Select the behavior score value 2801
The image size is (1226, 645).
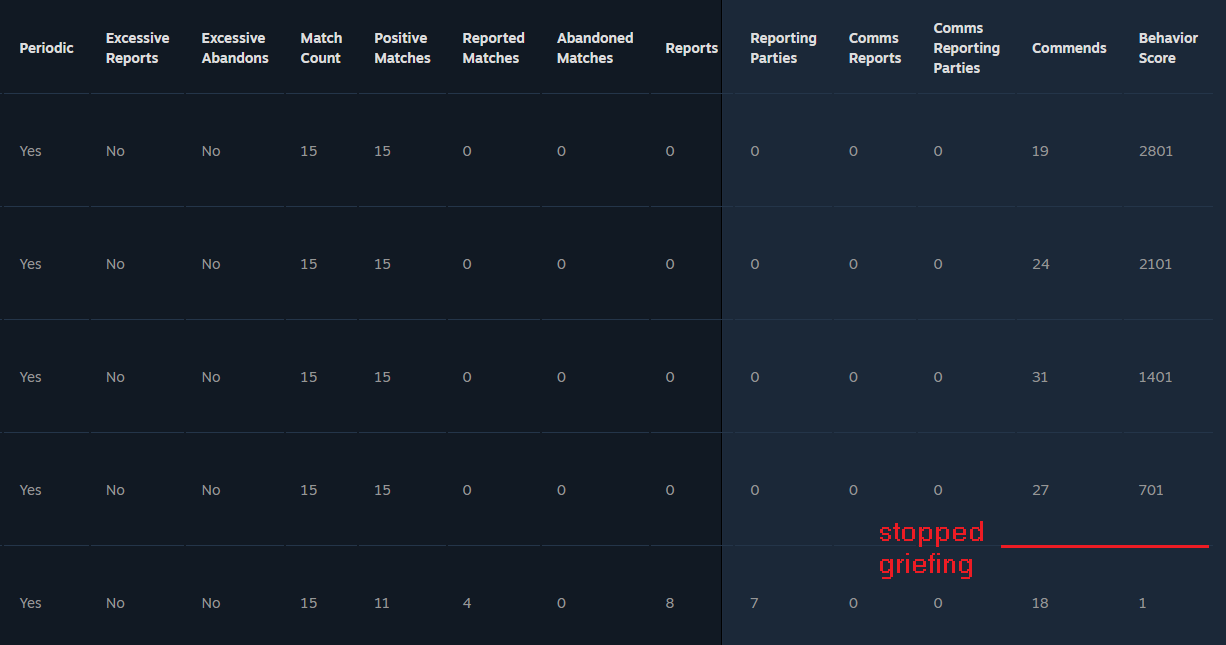coord(1155,151)
